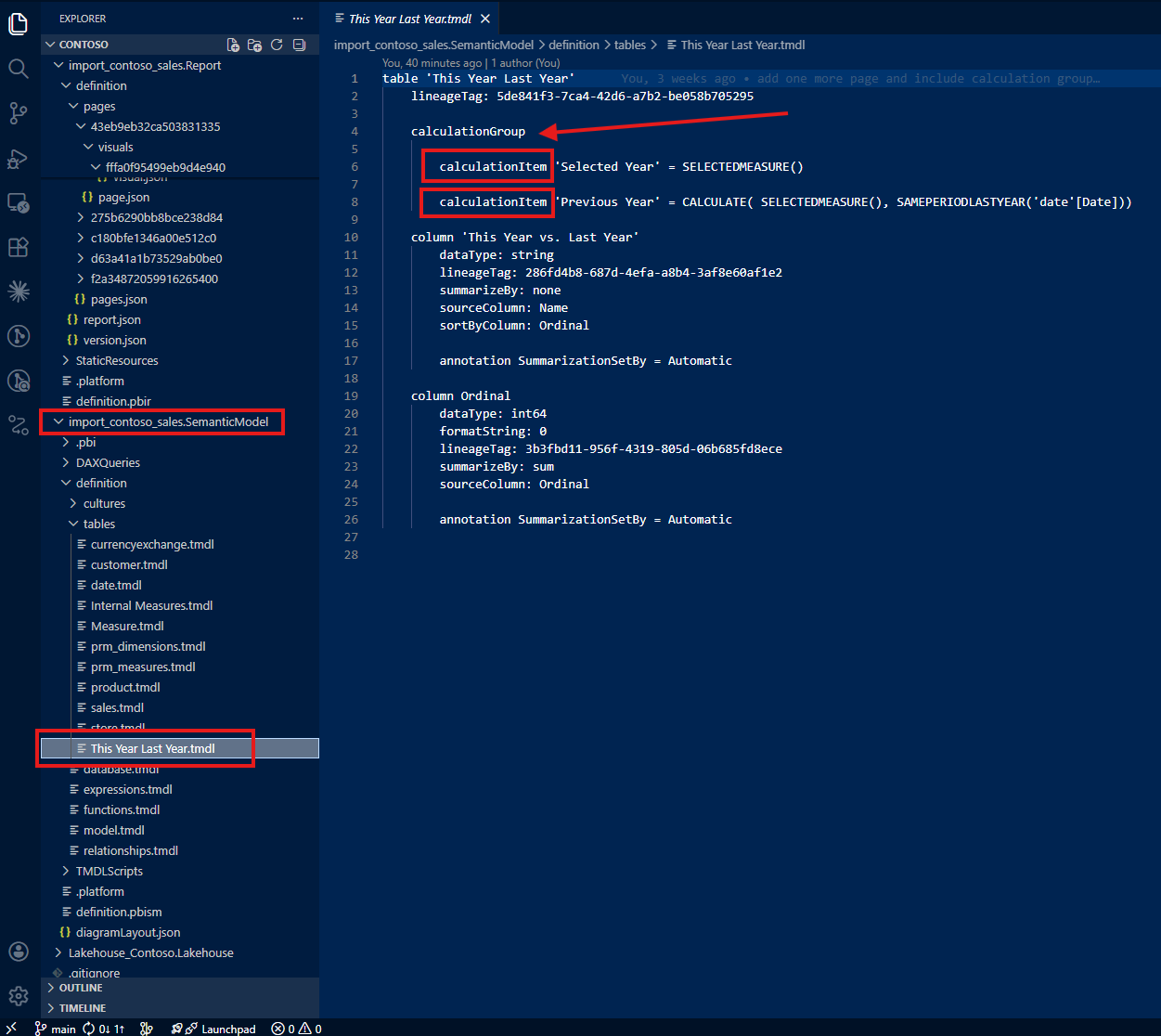Screen dimensions: 1161x1036
Task: Open the Run and Debug view
Action: click(18, 158)
